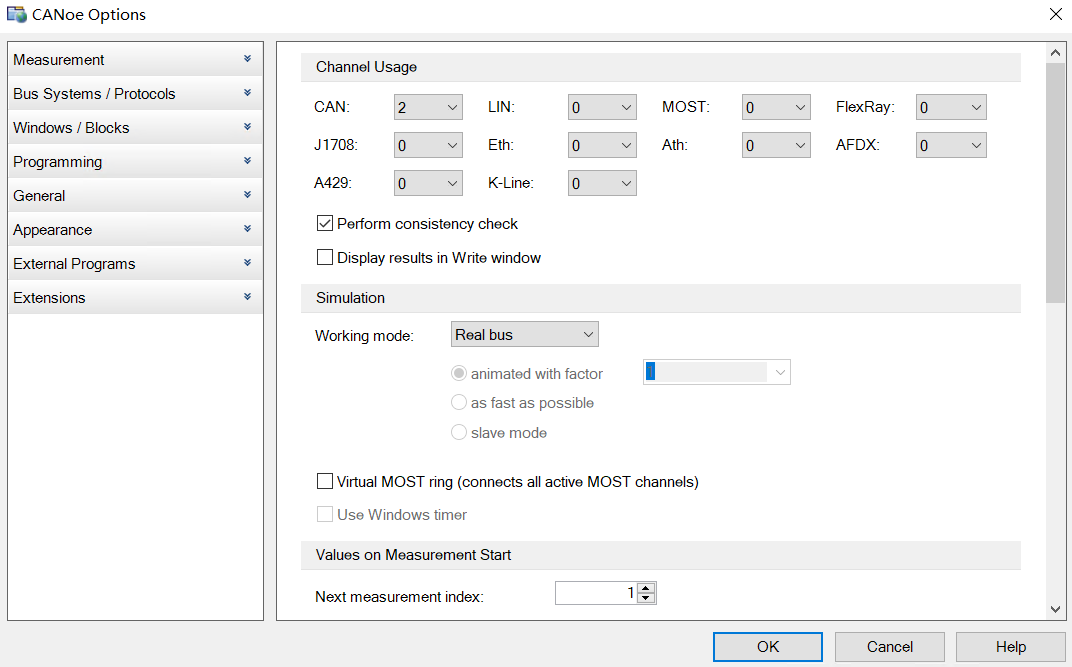This screenshot has height=667, width=1072.
Task: Open the Extensions category
Action: [x=135, y=298]
